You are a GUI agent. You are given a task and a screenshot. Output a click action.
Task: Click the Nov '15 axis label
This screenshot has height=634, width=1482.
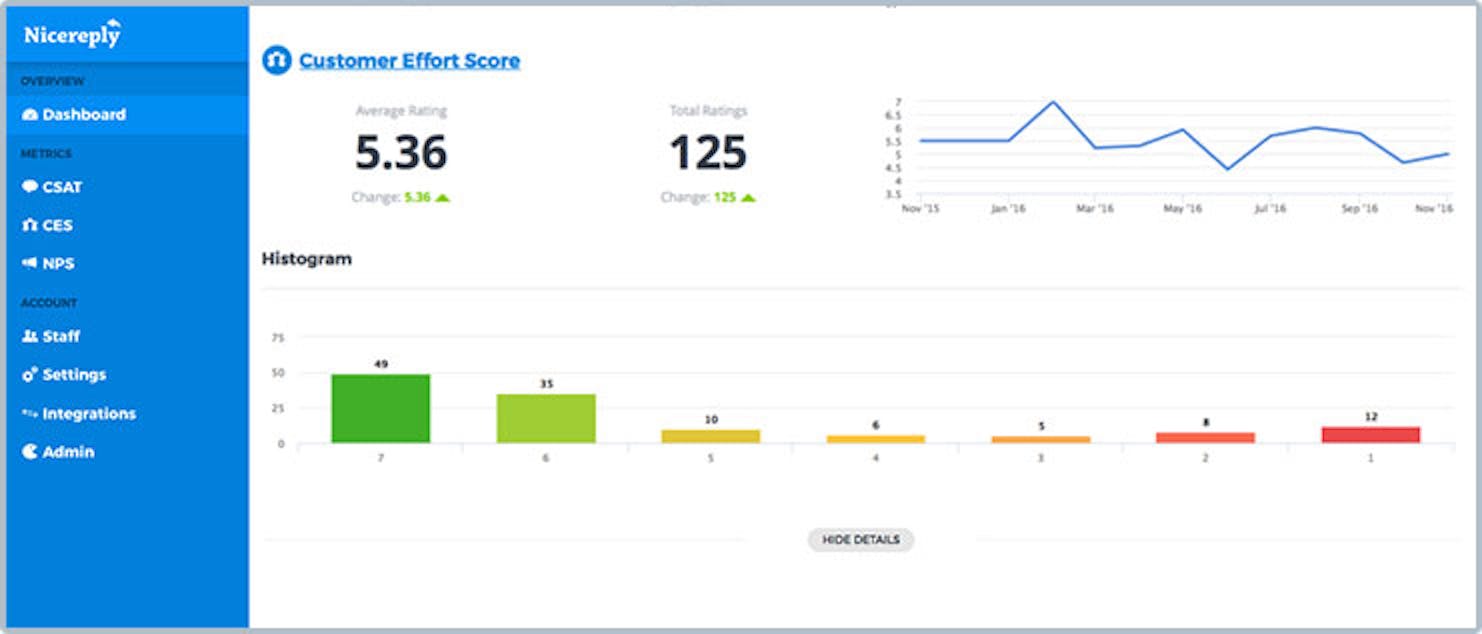[x=921, y=209]
